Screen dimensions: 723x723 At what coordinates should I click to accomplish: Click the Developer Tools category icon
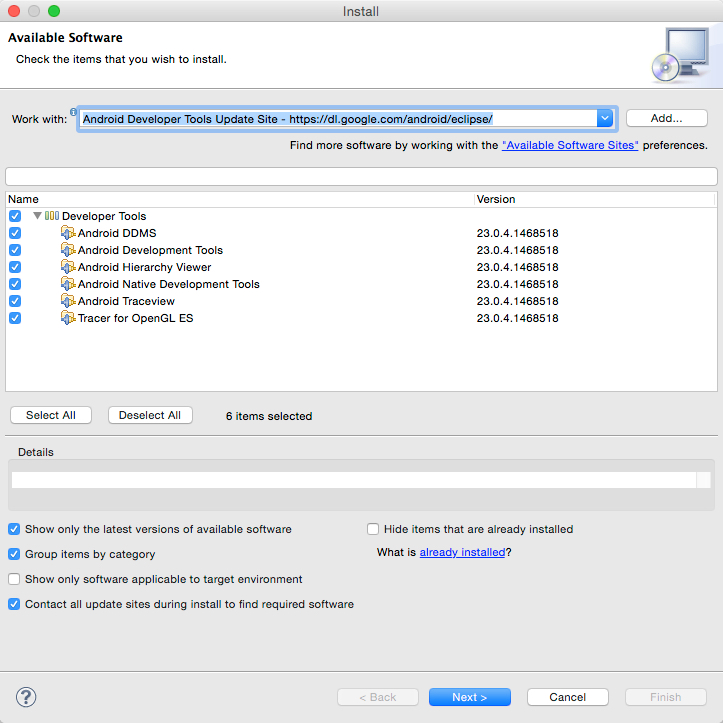click(x=52, y=216)
